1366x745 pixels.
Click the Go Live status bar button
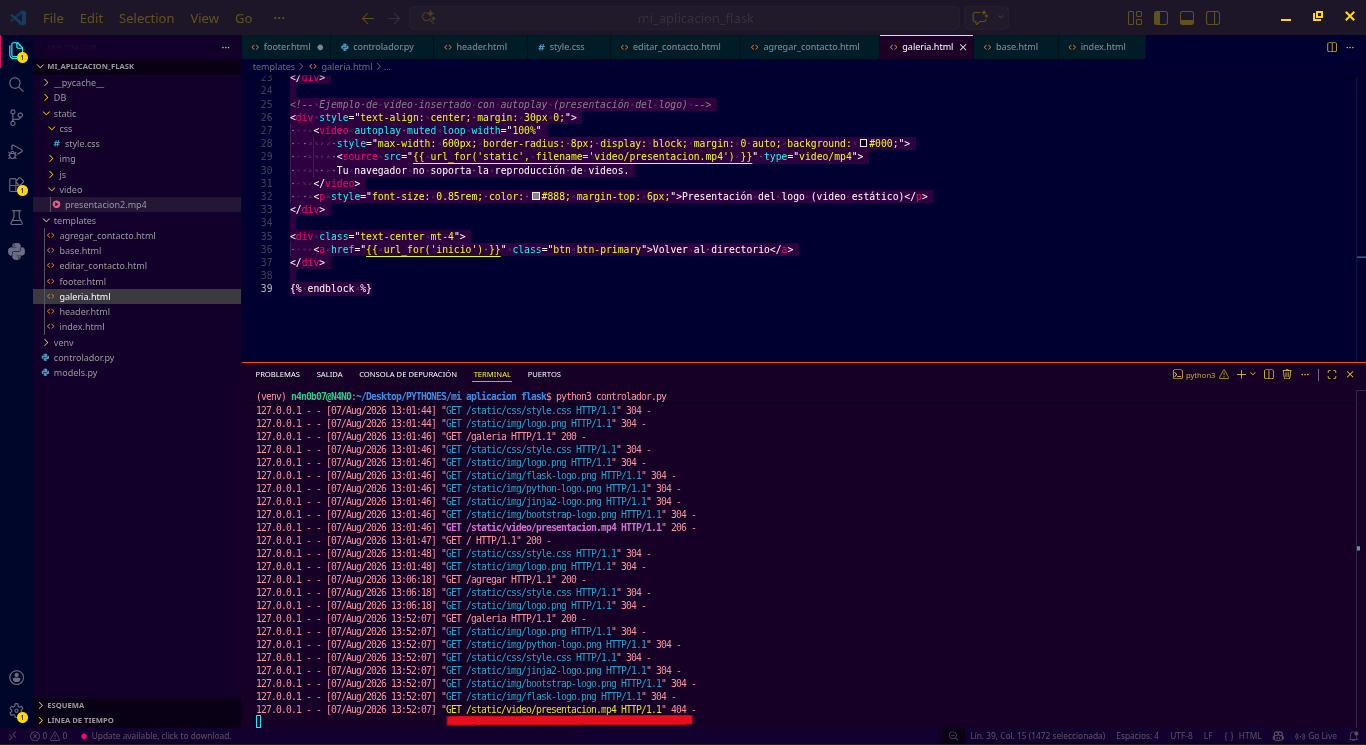pyautogui.click(x=1316, y=736)
